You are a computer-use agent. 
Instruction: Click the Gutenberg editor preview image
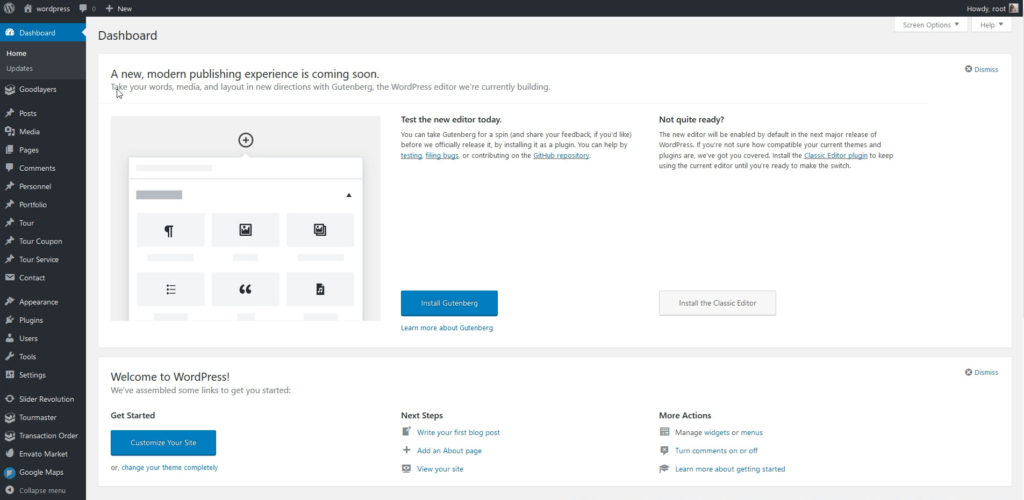tap(246, 218)
